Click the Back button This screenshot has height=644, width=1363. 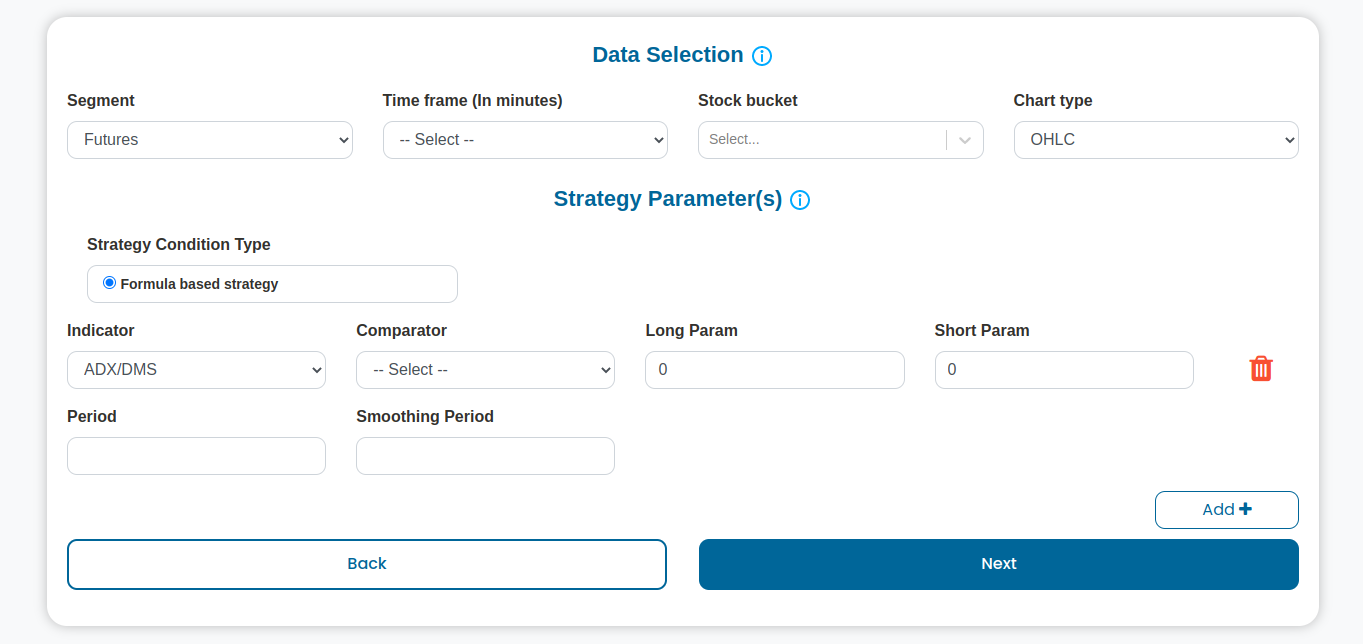coord(367,564)
